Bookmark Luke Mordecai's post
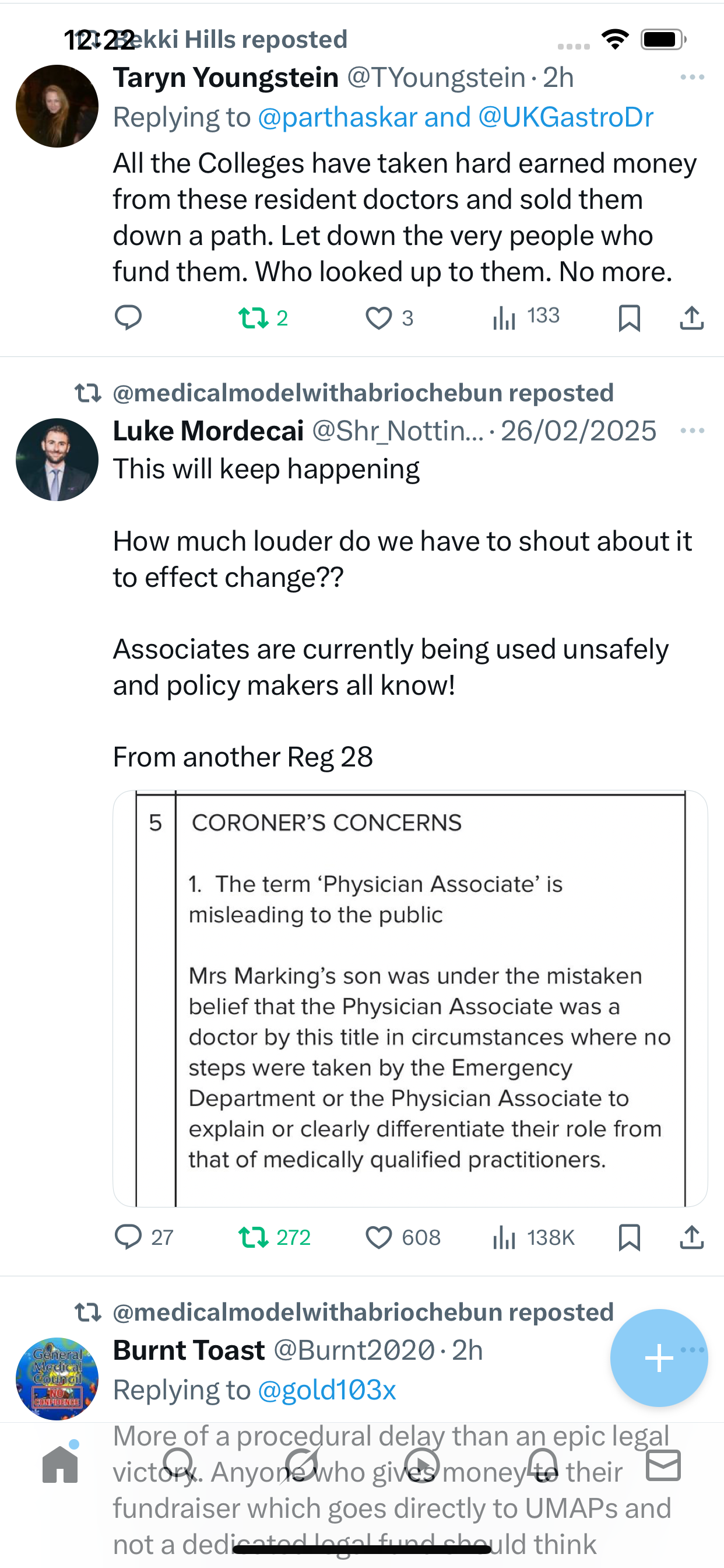 click(x=629, y=1237)
